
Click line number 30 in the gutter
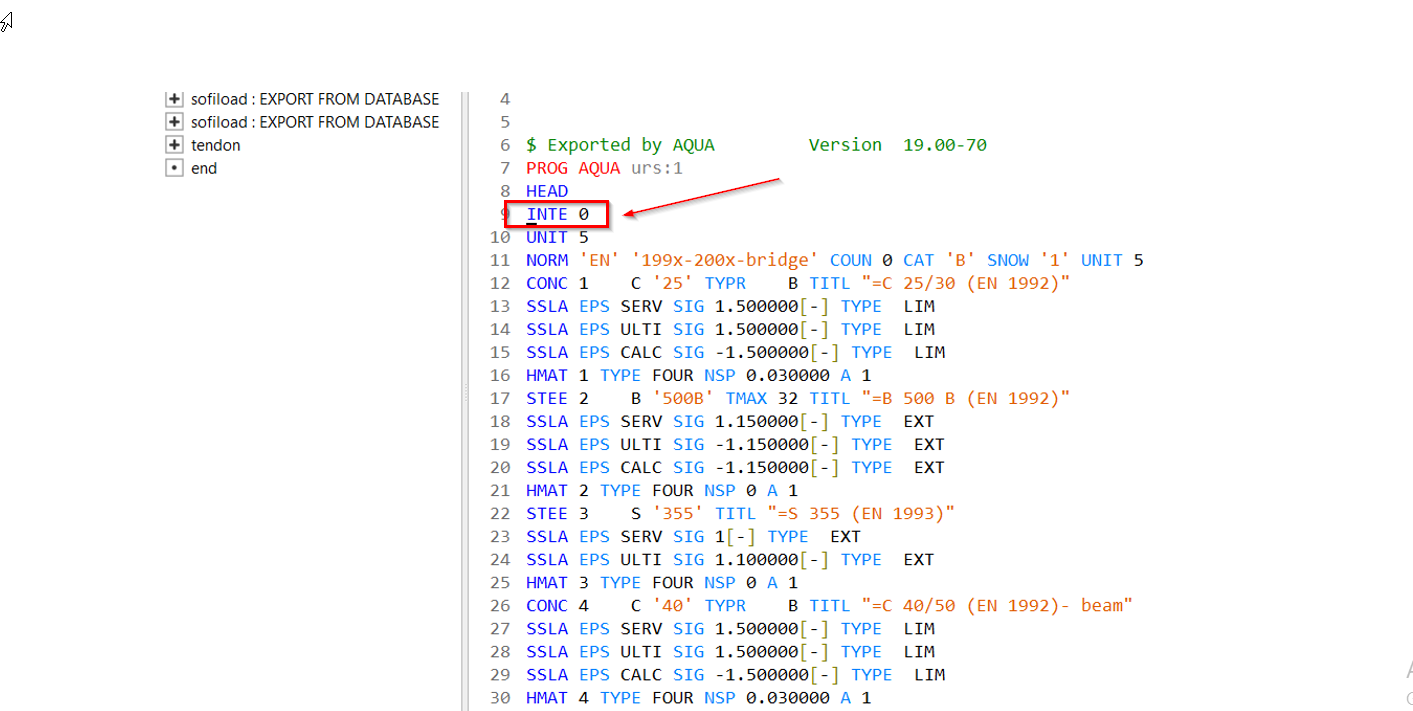[x=500, y=697]
